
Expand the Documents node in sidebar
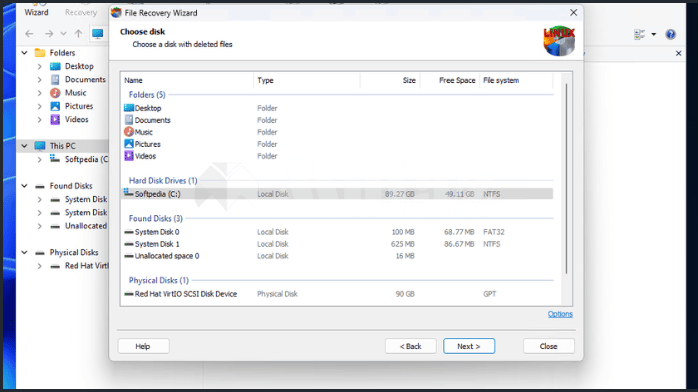(x=40, y=80)
